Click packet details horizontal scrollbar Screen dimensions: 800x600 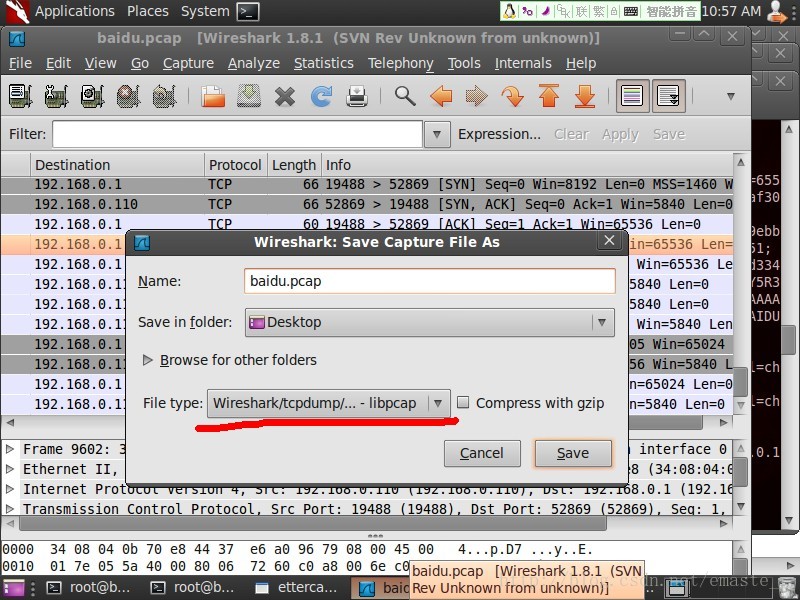312,523
